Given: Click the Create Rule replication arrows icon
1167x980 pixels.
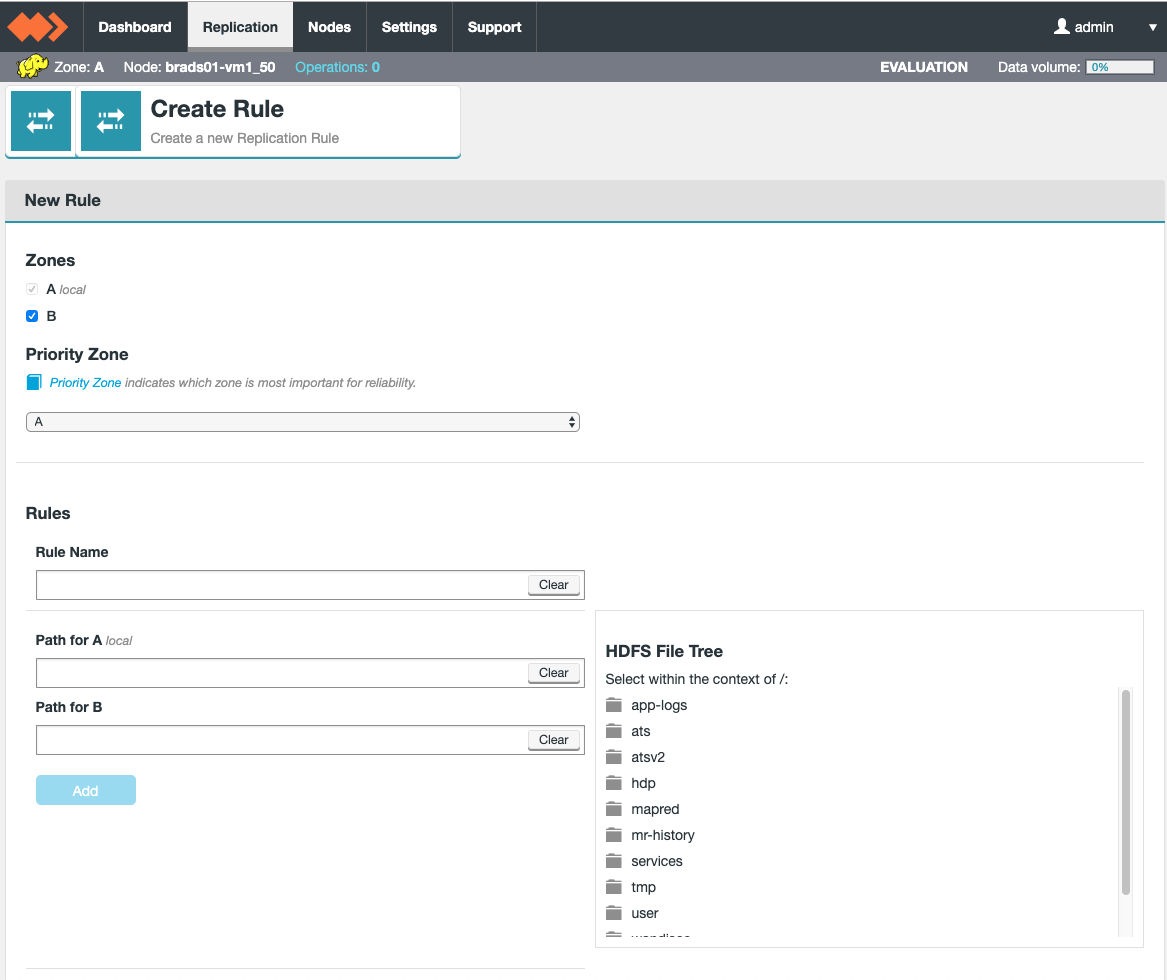Looking at the screenshot, I should click(110, 121).
